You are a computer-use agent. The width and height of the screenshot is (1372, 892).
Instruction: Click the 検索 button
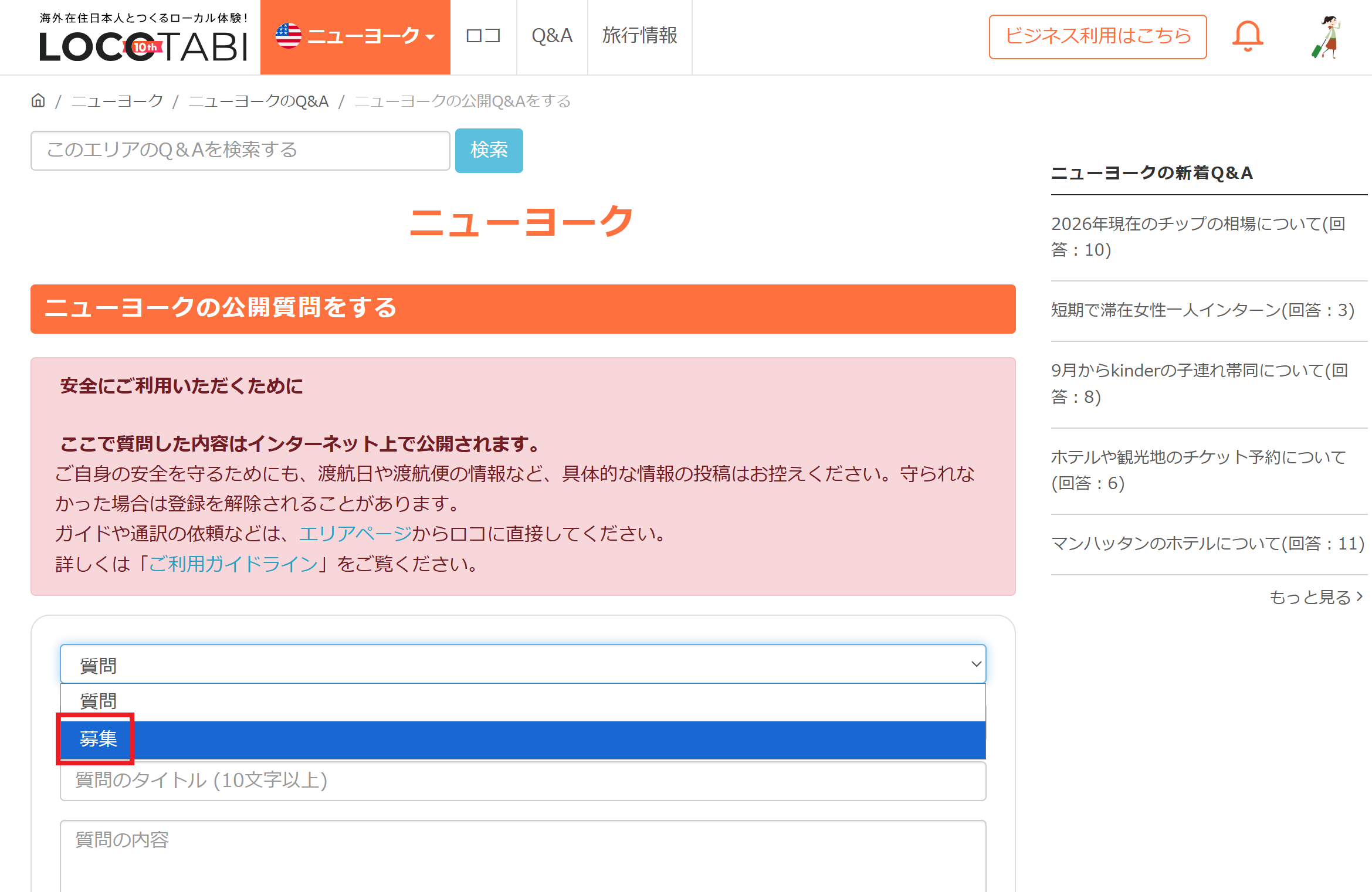coord(489,150)
